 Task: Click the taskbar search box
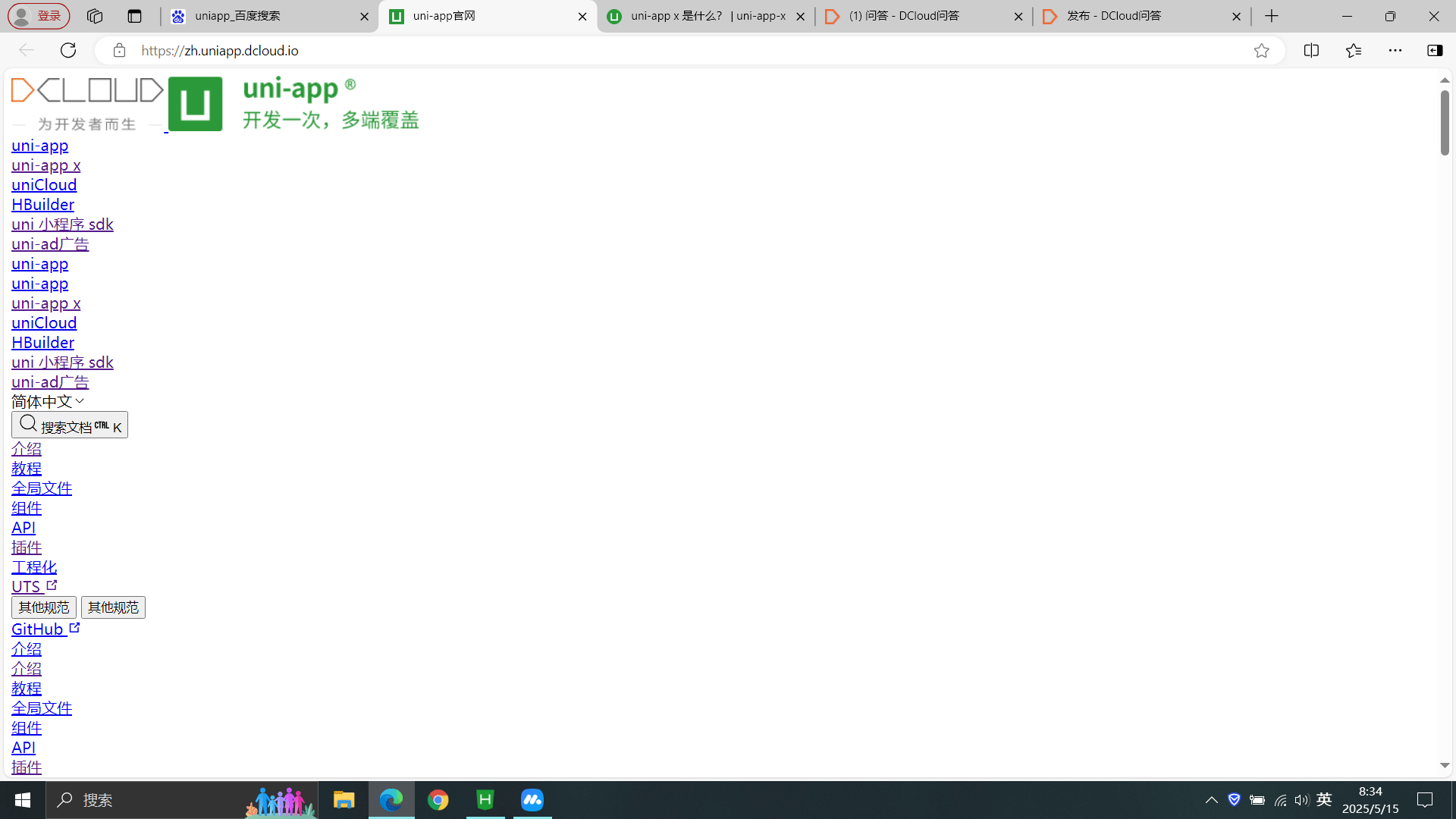(182, 800)
